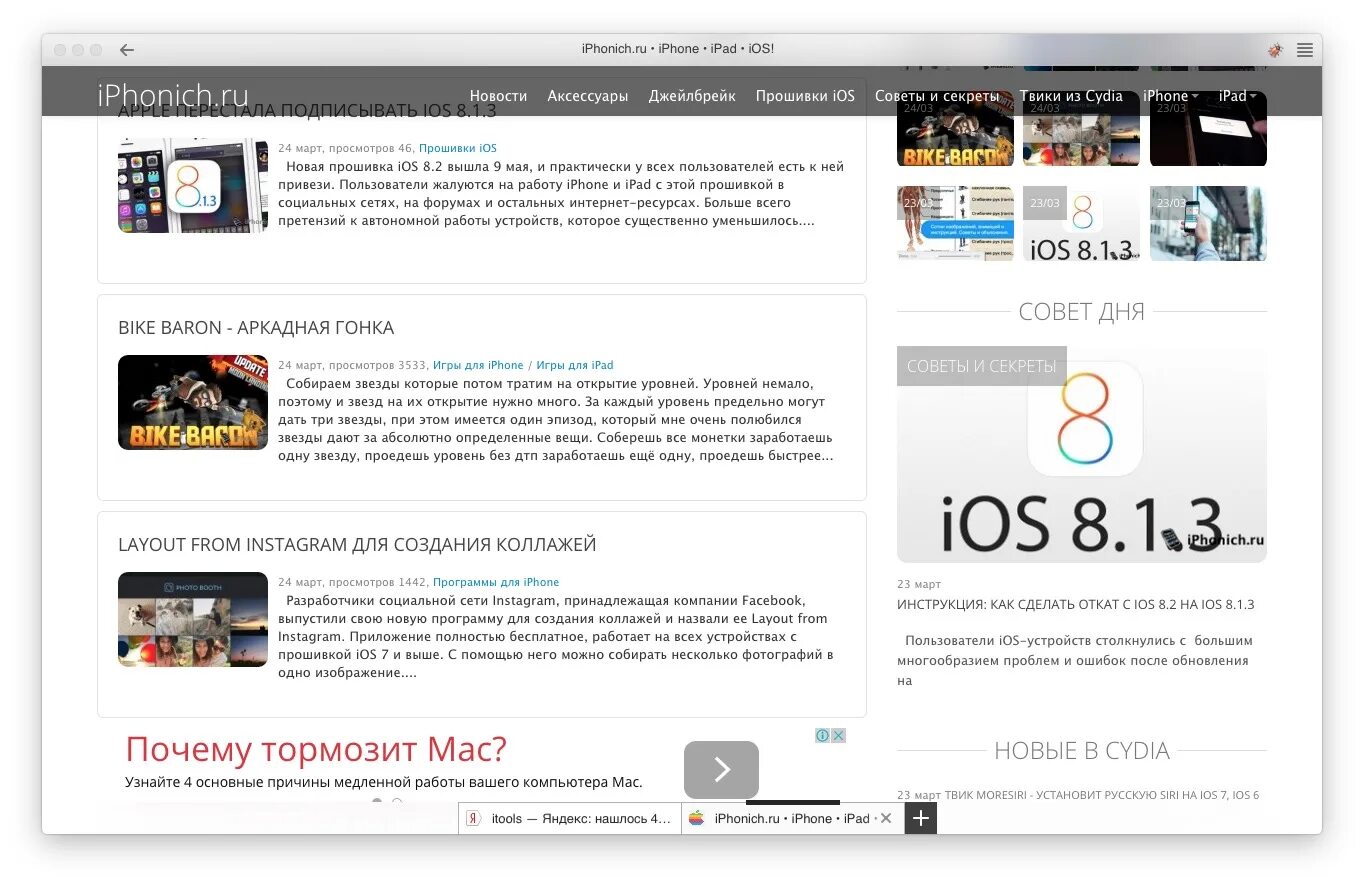This screenshot has width=1364, height=884.
Task: Close the ad with X icon
Action: (x=838, y=735)
